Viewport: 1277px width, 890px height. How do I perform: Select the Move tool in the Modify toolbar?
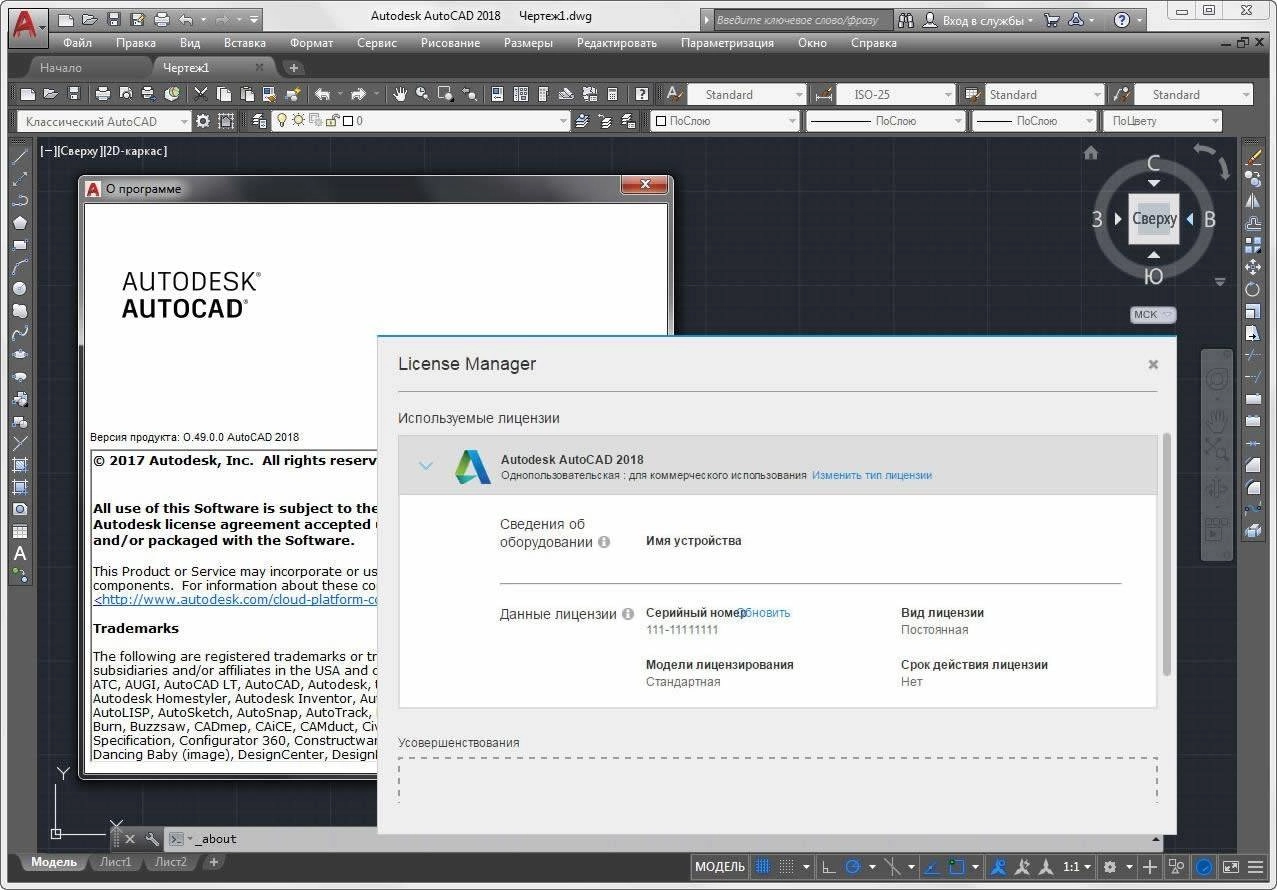1252,267
